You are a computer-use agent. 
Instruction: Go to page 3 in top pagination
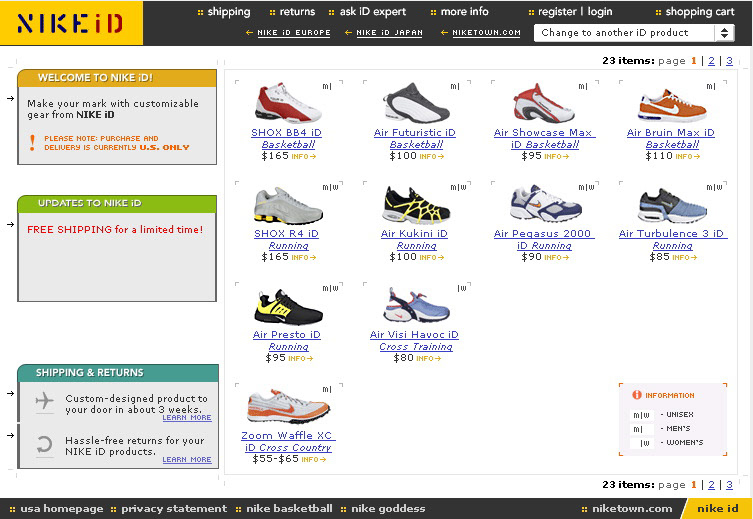pos(729,60)
